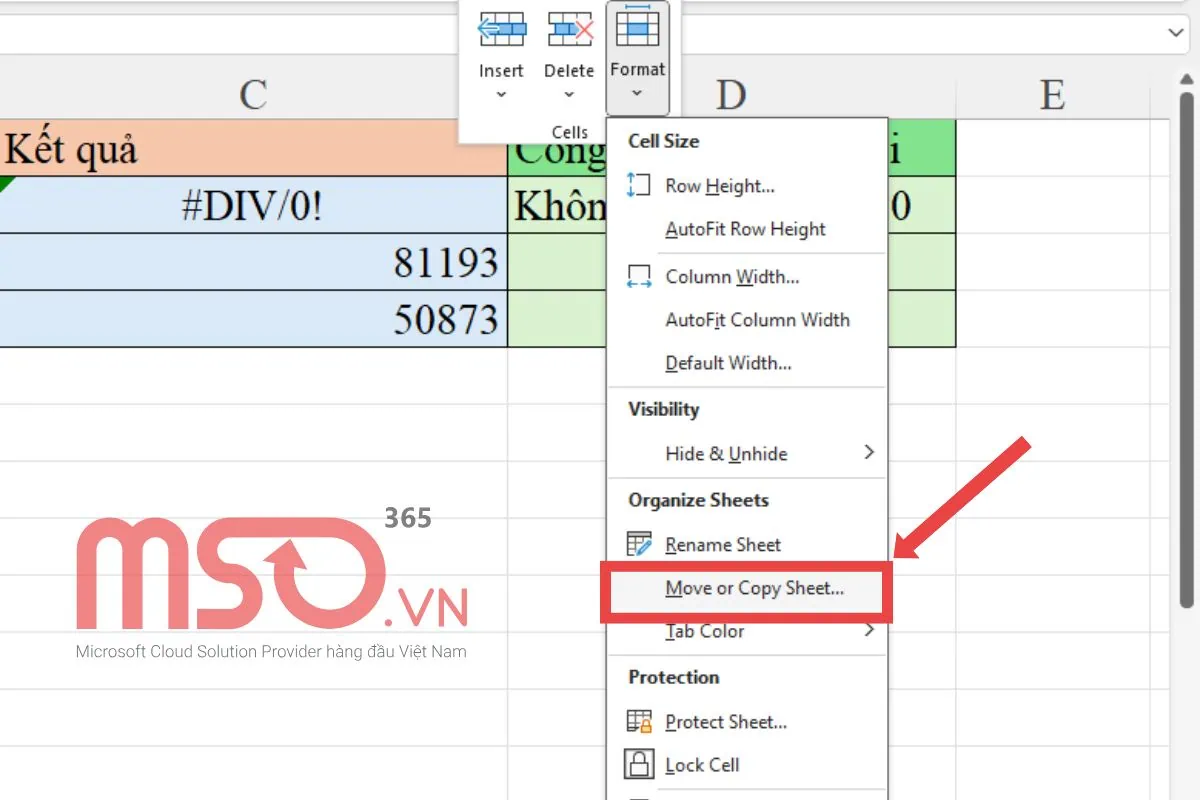
Task: Click the Lock Cell padlock icon
Action: point(641,765)
